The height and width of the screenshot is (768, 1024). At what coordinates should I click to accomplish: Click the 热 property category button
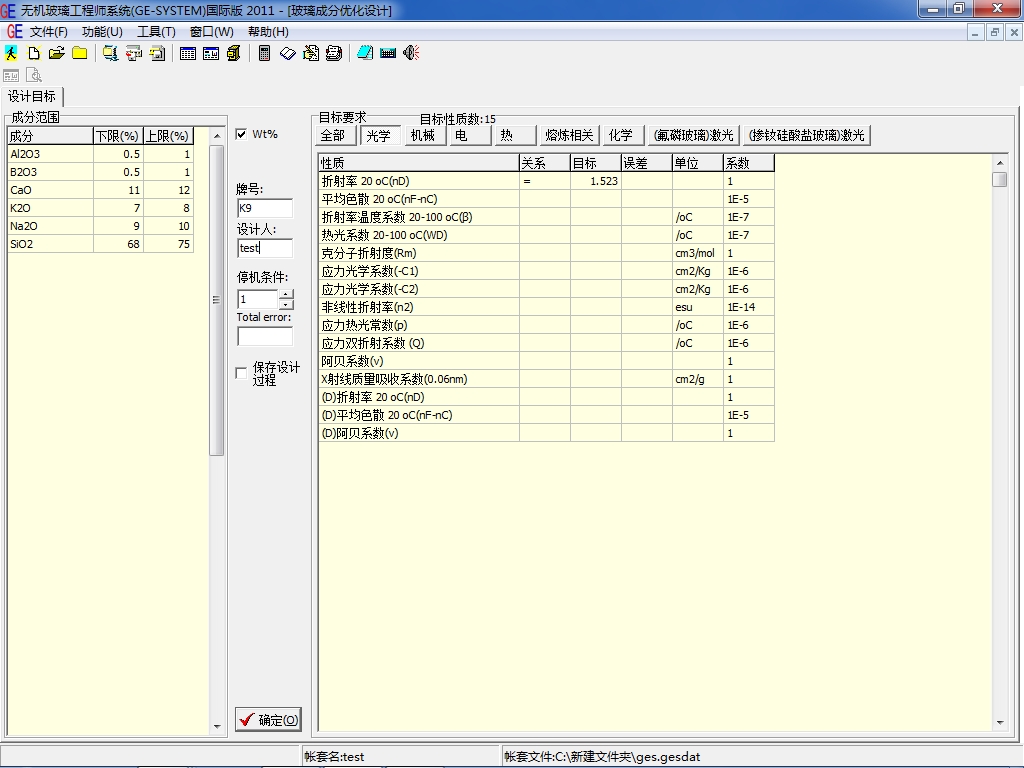[x=515, y=135]
